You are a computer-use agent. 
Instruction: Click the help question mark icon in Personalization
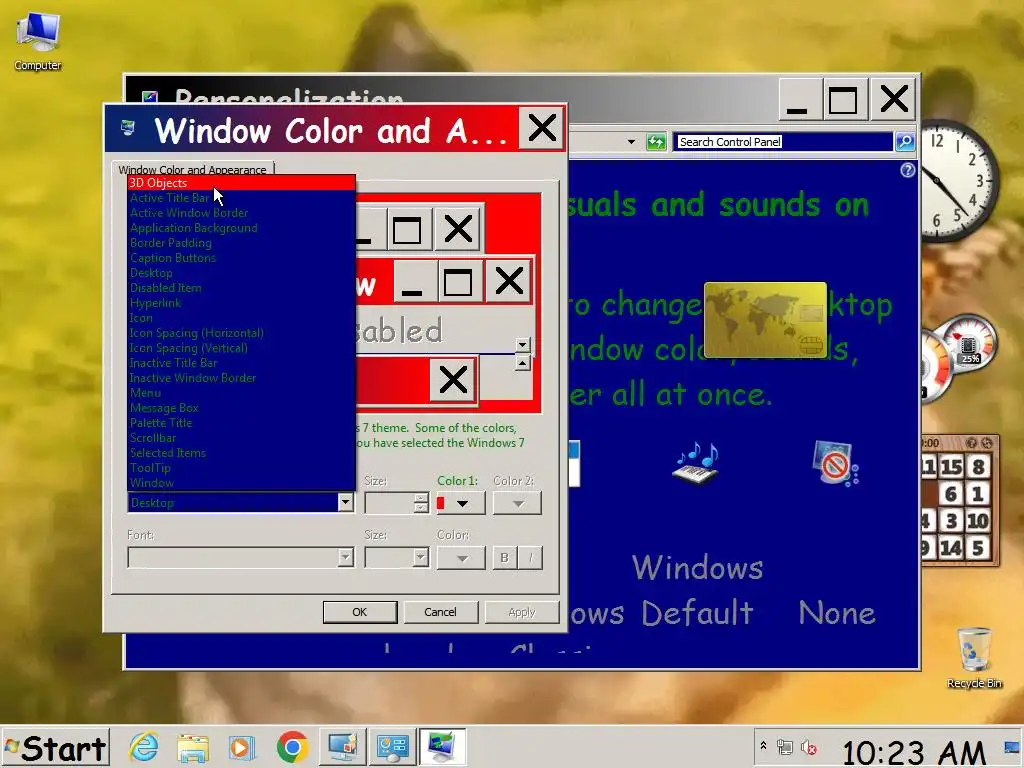(x=908, y=170)
